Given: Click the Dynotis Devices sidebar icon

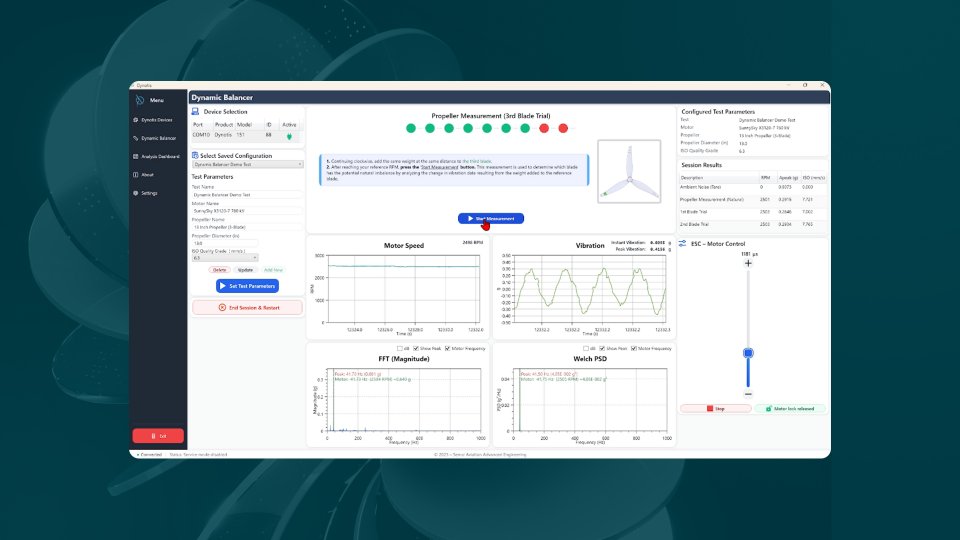Looking at the screenshot, I should point(136,120).
